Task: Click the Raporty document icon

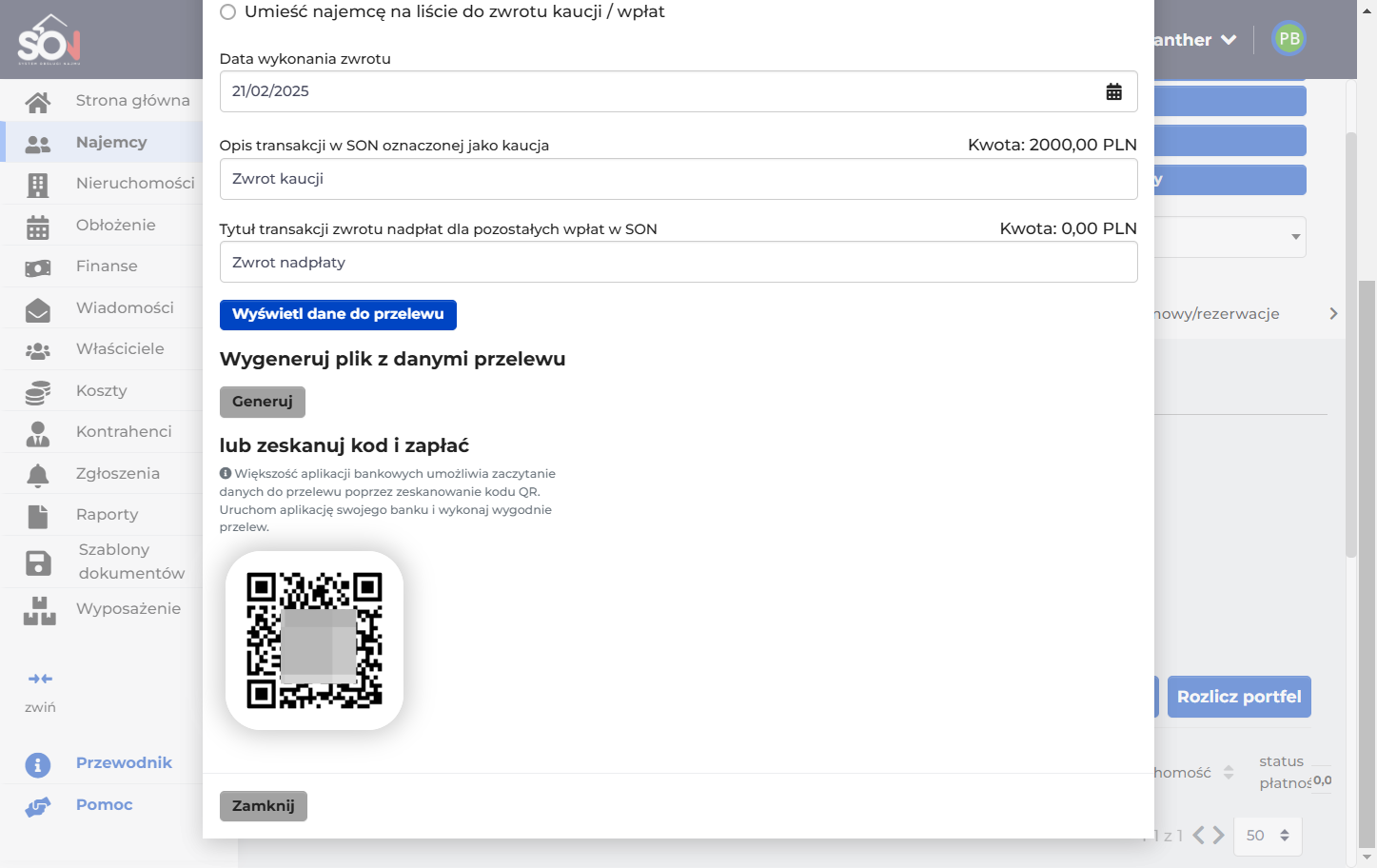Action: coord(38,516)
